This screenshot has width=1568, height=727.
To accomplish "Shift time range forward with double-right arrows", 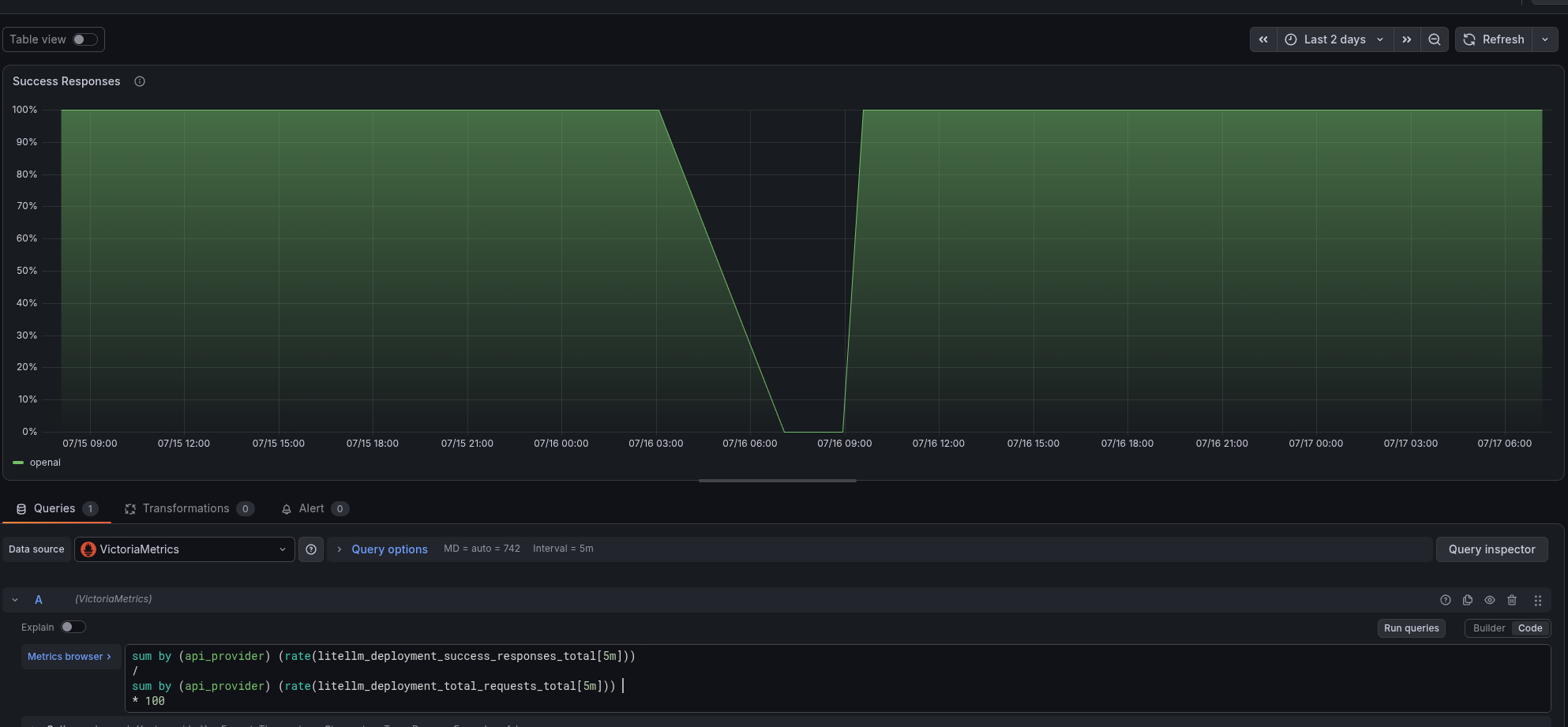I will (x=1407, y=39).
